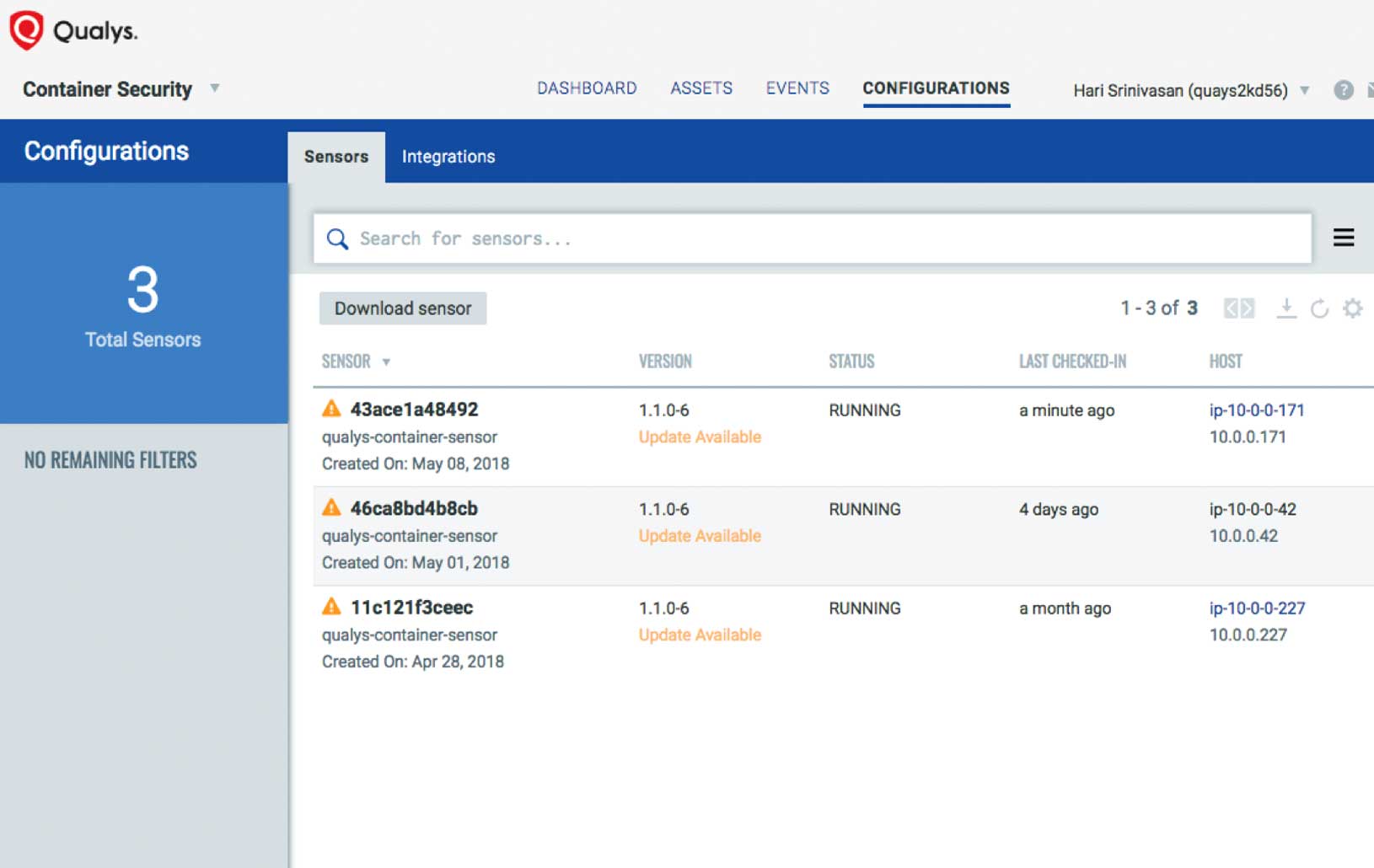The width and height of the screenshot is (1374, 868).
Task: Open the help question mark icon
Action: coord(1344,90)
